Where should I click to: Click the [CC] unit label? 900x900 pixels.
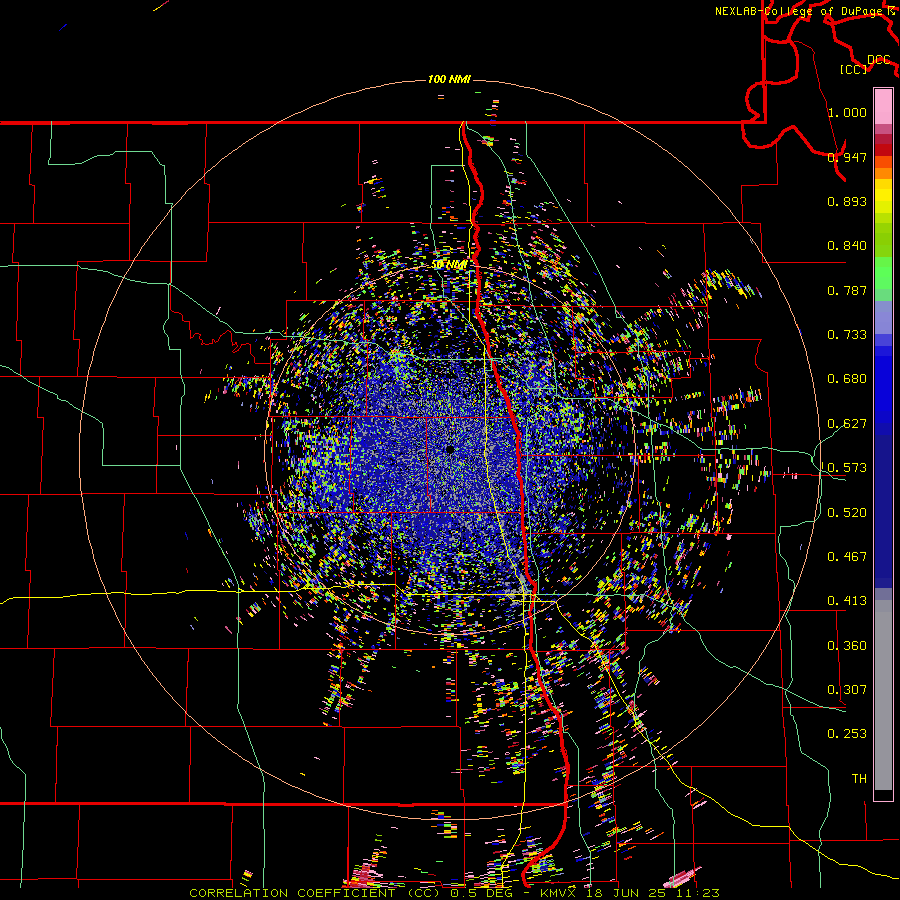(x=854, y=69)
